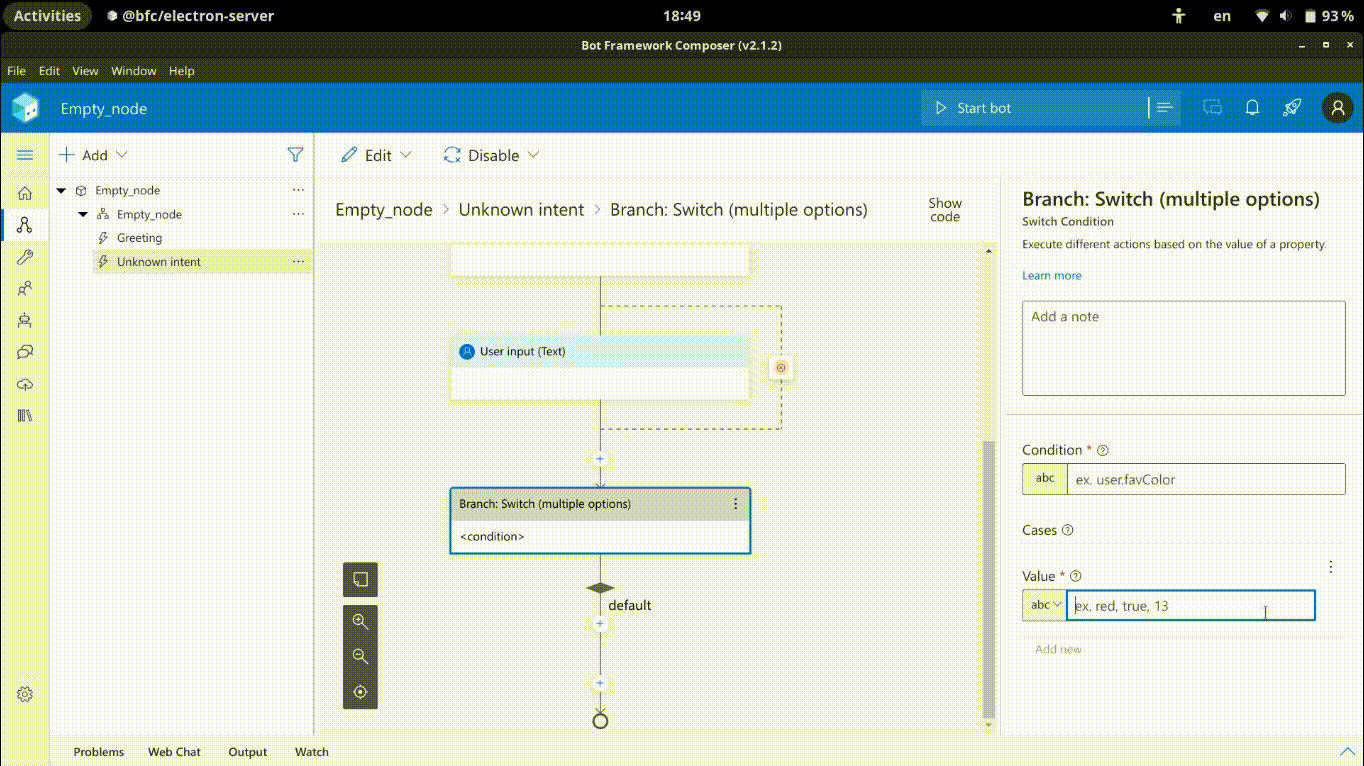
Task: Filter the dialog tree
Action: coord(295,155)
